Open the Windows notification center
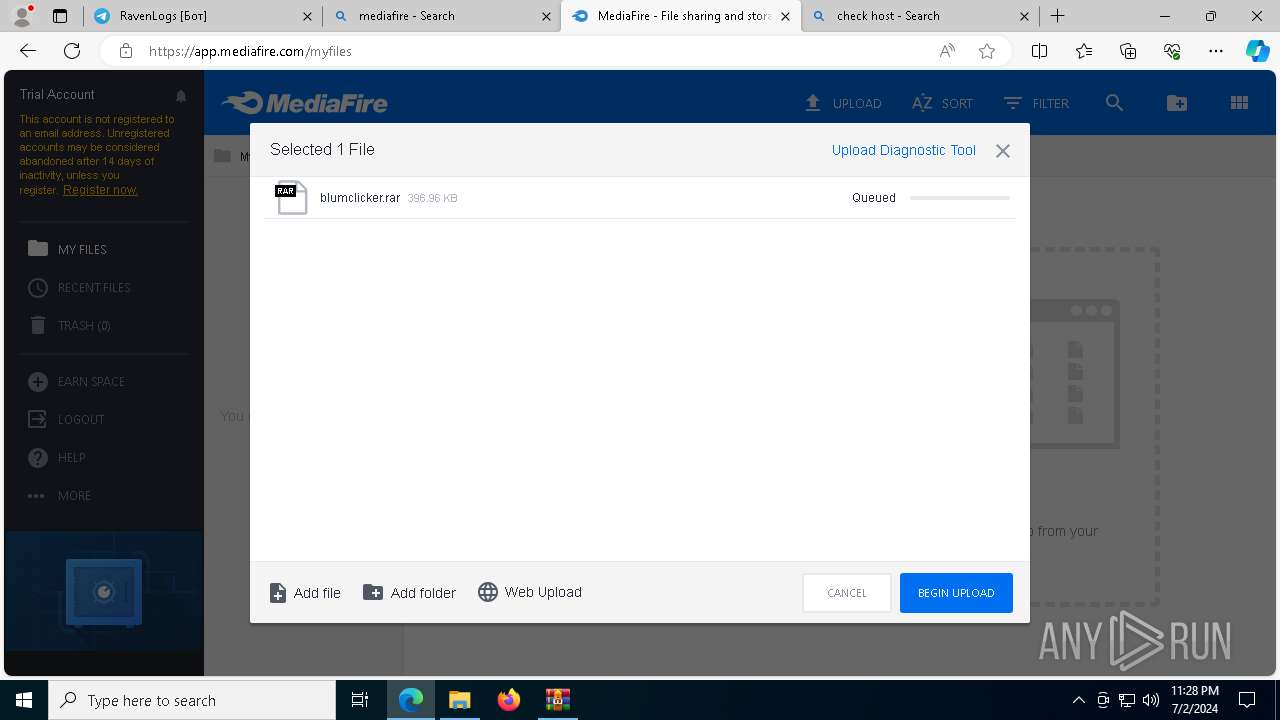The image size is (1280, 720). tap(1247, 700)
